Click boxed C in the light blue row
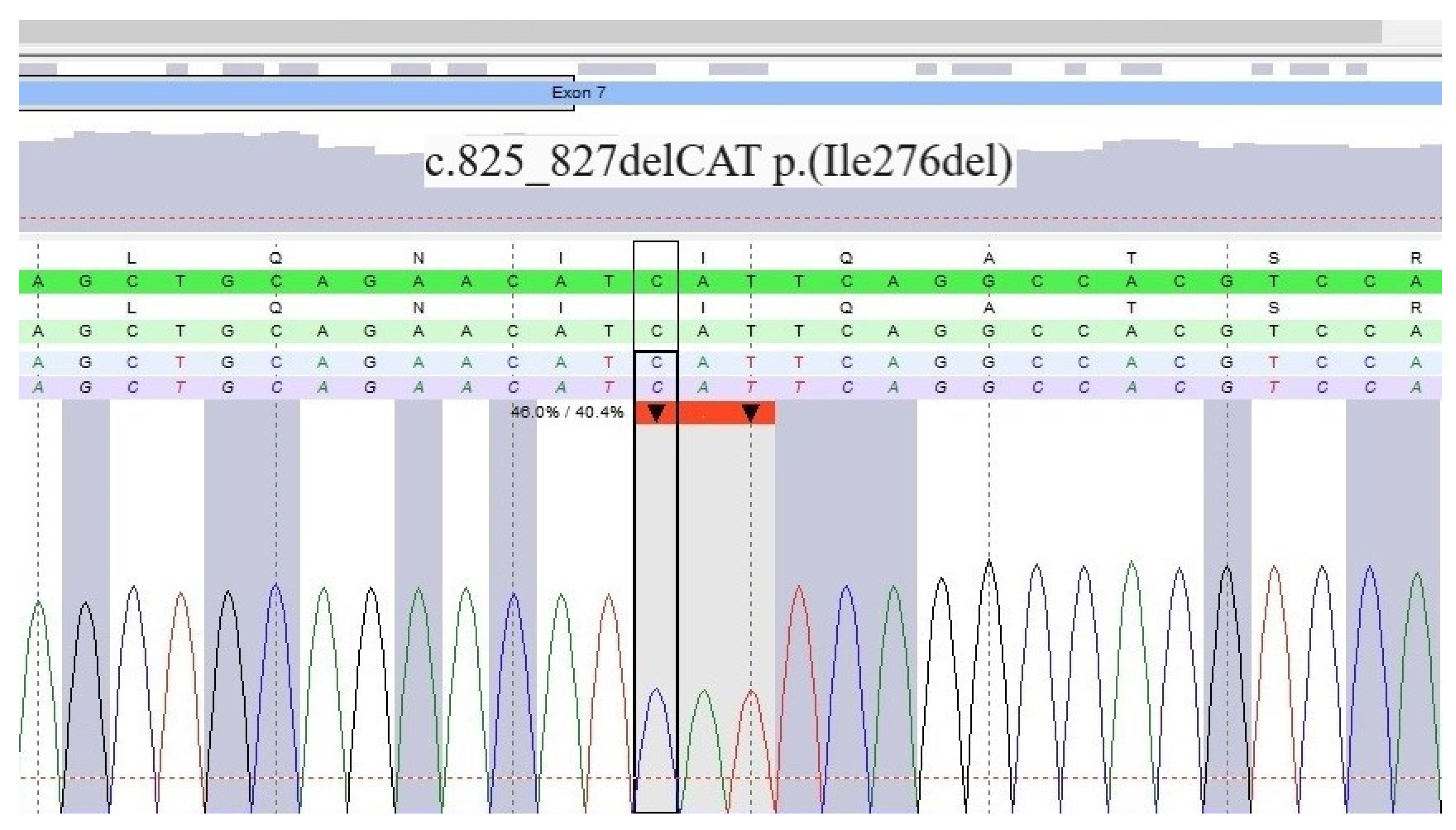The image size is (1456, 830). tap(656, 363)
